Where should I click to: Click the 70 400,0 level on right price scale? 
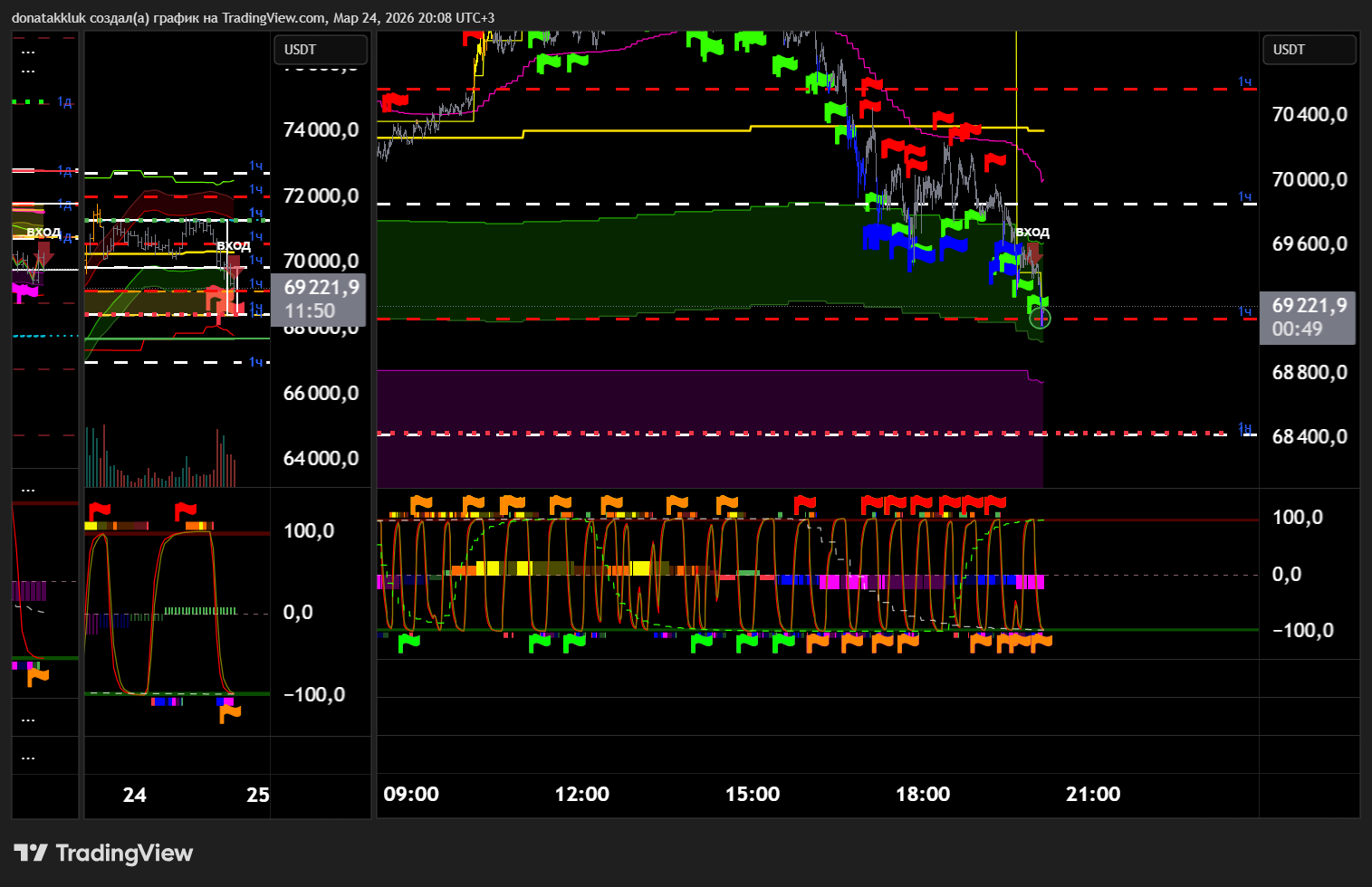[1309, 114]
